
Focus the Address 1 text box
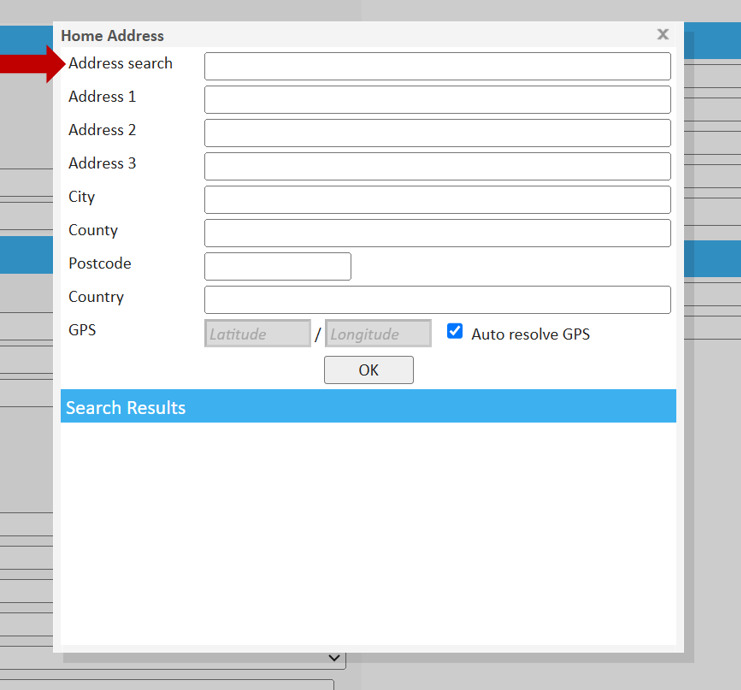click(x=437, y=99)
